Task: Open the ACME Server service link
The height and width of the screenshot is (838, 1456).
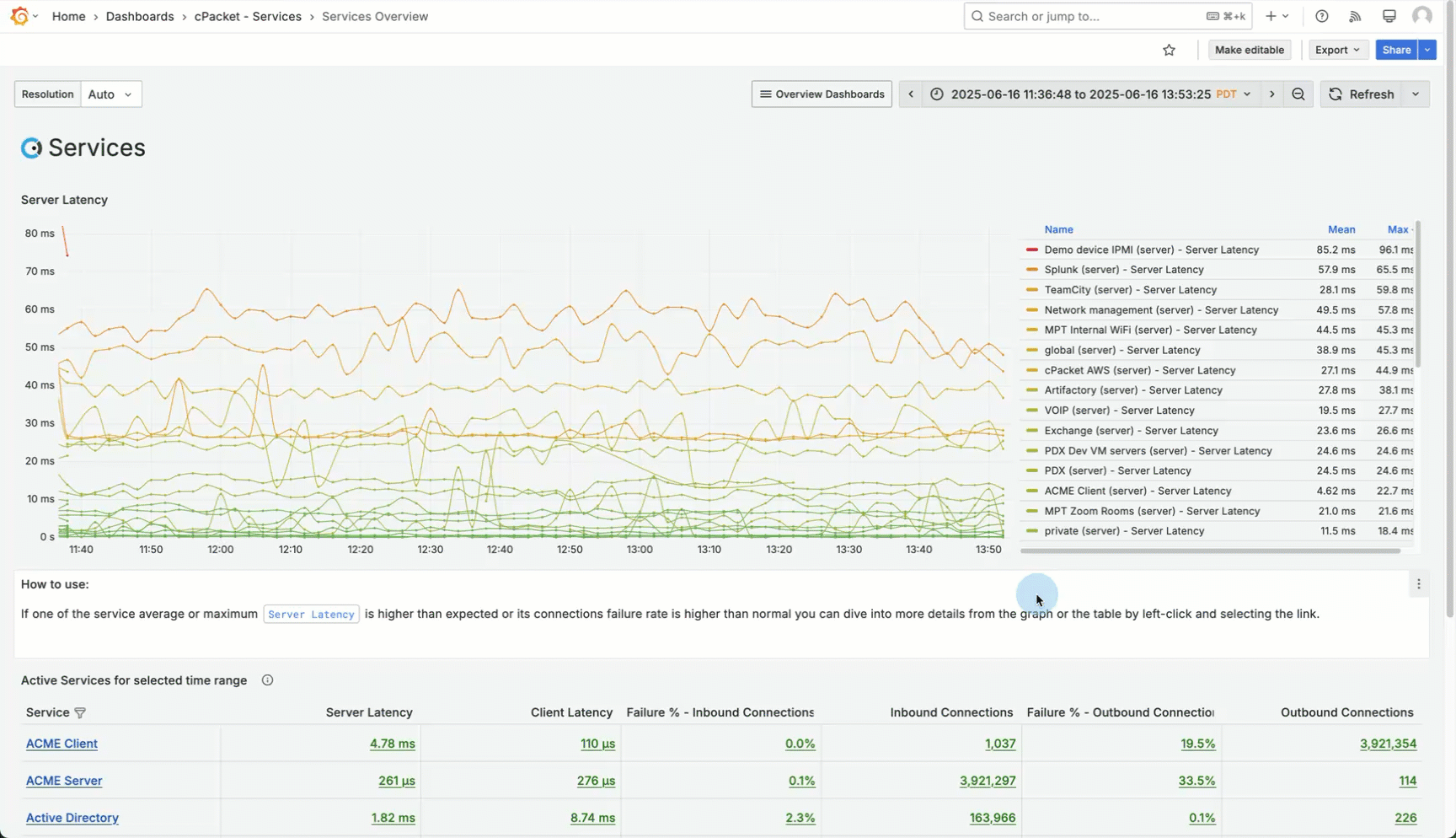Action: (x=64, y=781)
